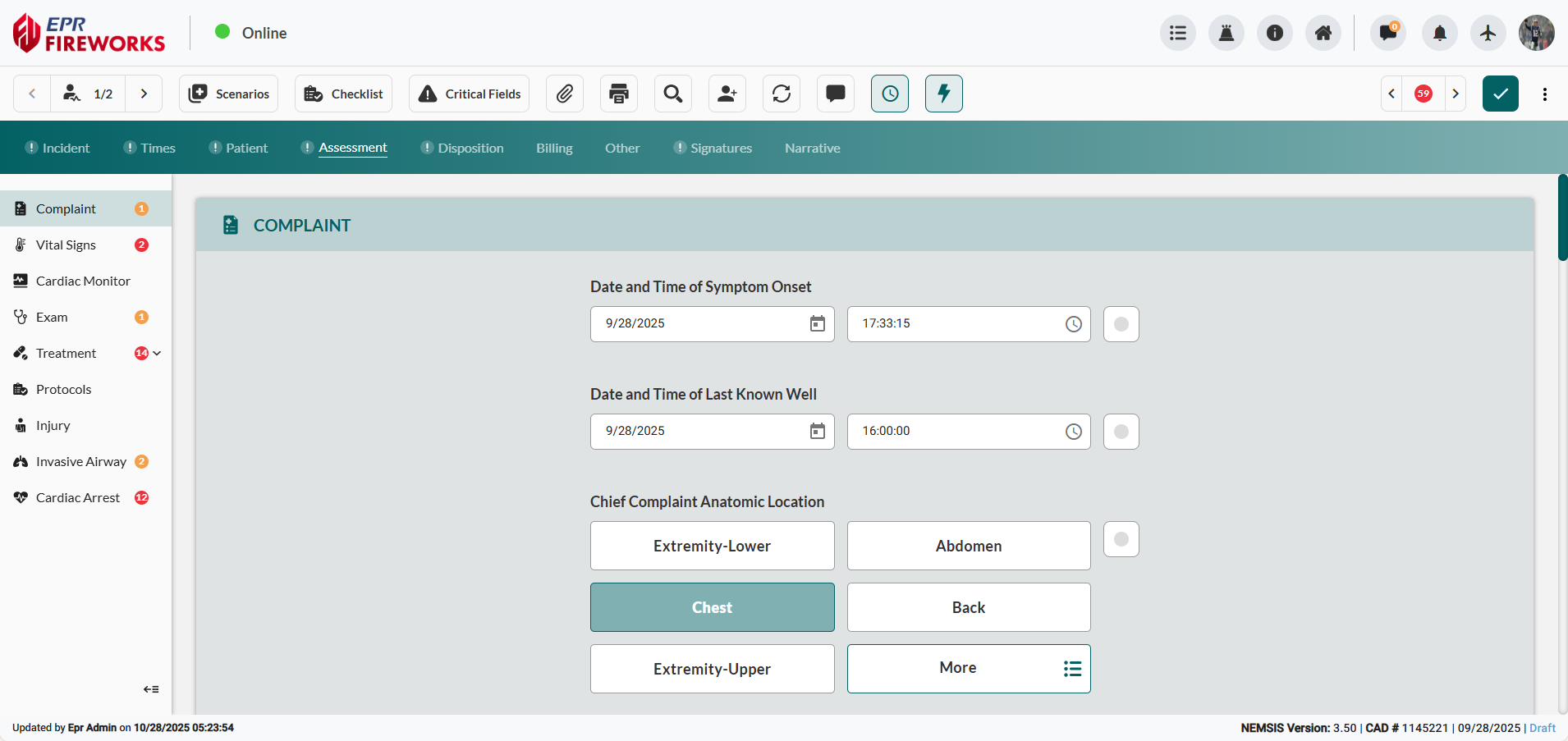The height and width of the screenshot is (741, 1568).
Task: Collapse the sidebar with arrow icon
Action: pos(151,689)
